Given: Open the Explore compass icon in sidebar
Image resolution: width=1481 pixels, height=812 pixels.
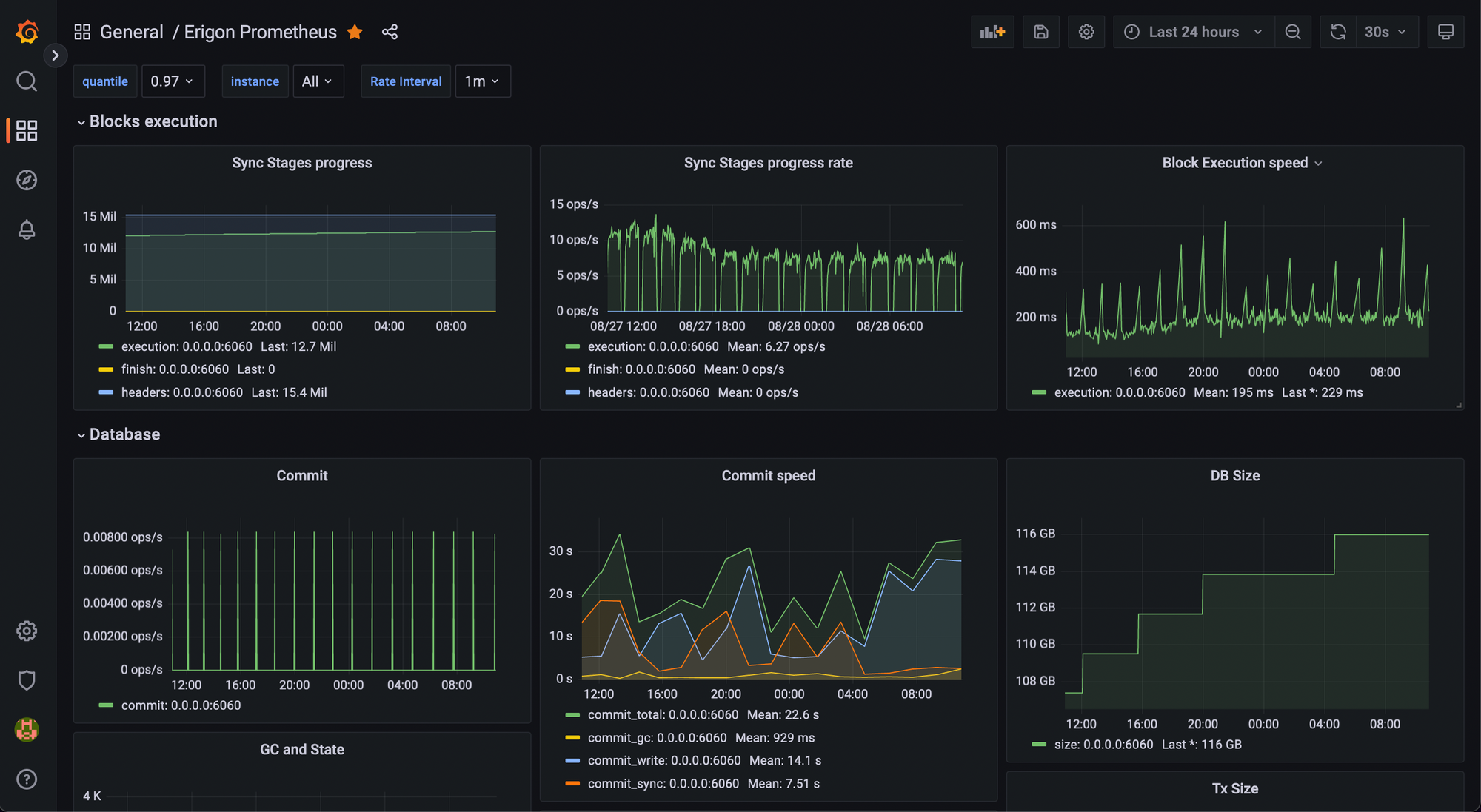Looking at the screenshot, I should pos(27,180).
